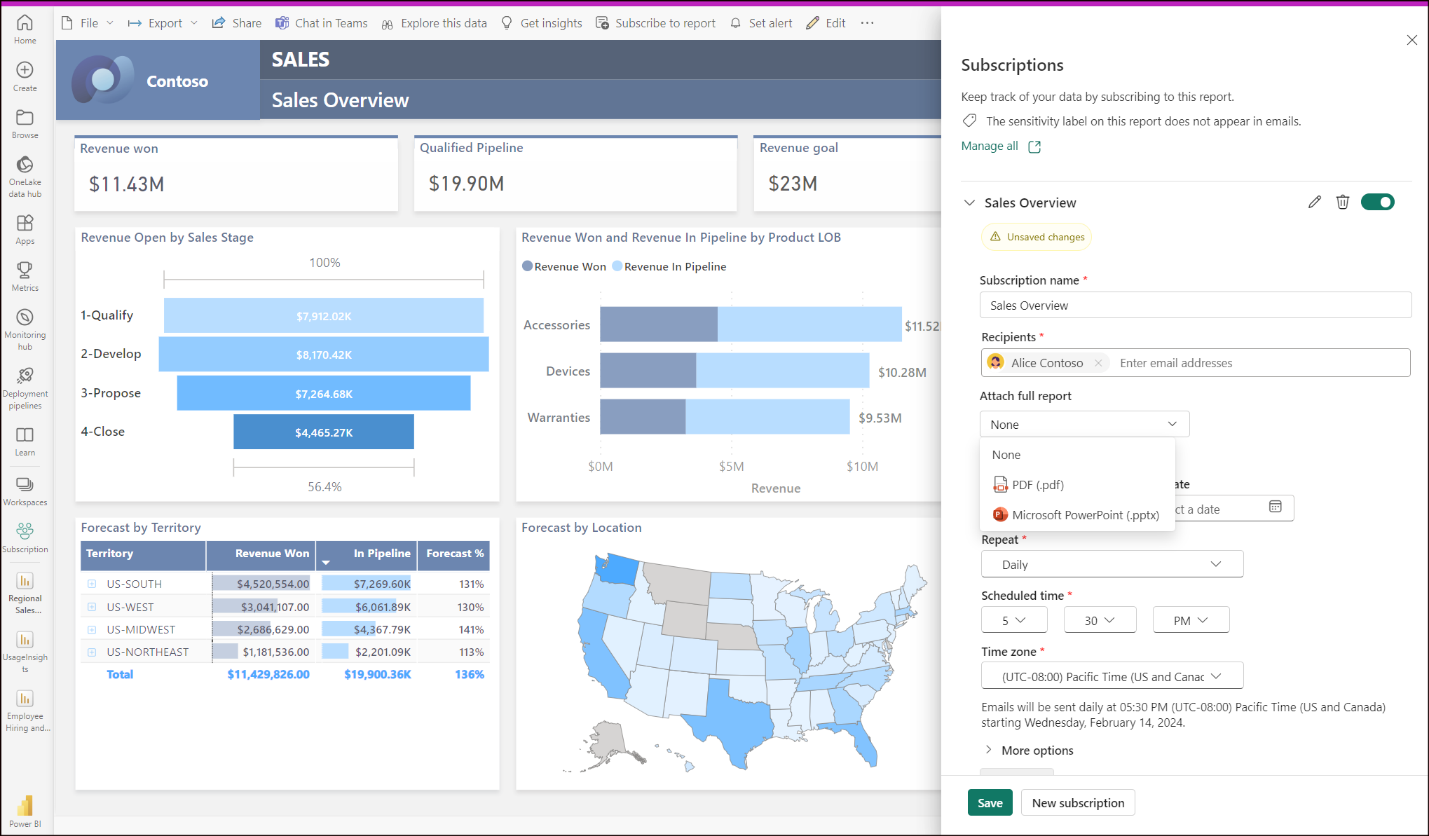Choose Microsoft PowerPoint (.pptx) option
Image resolution: width=1429 pixels, height=836 pixels.
(1084, 515)
